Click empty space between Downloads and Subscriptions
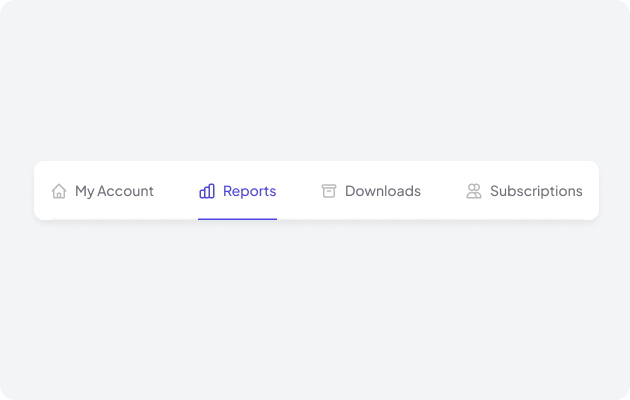 443,191
